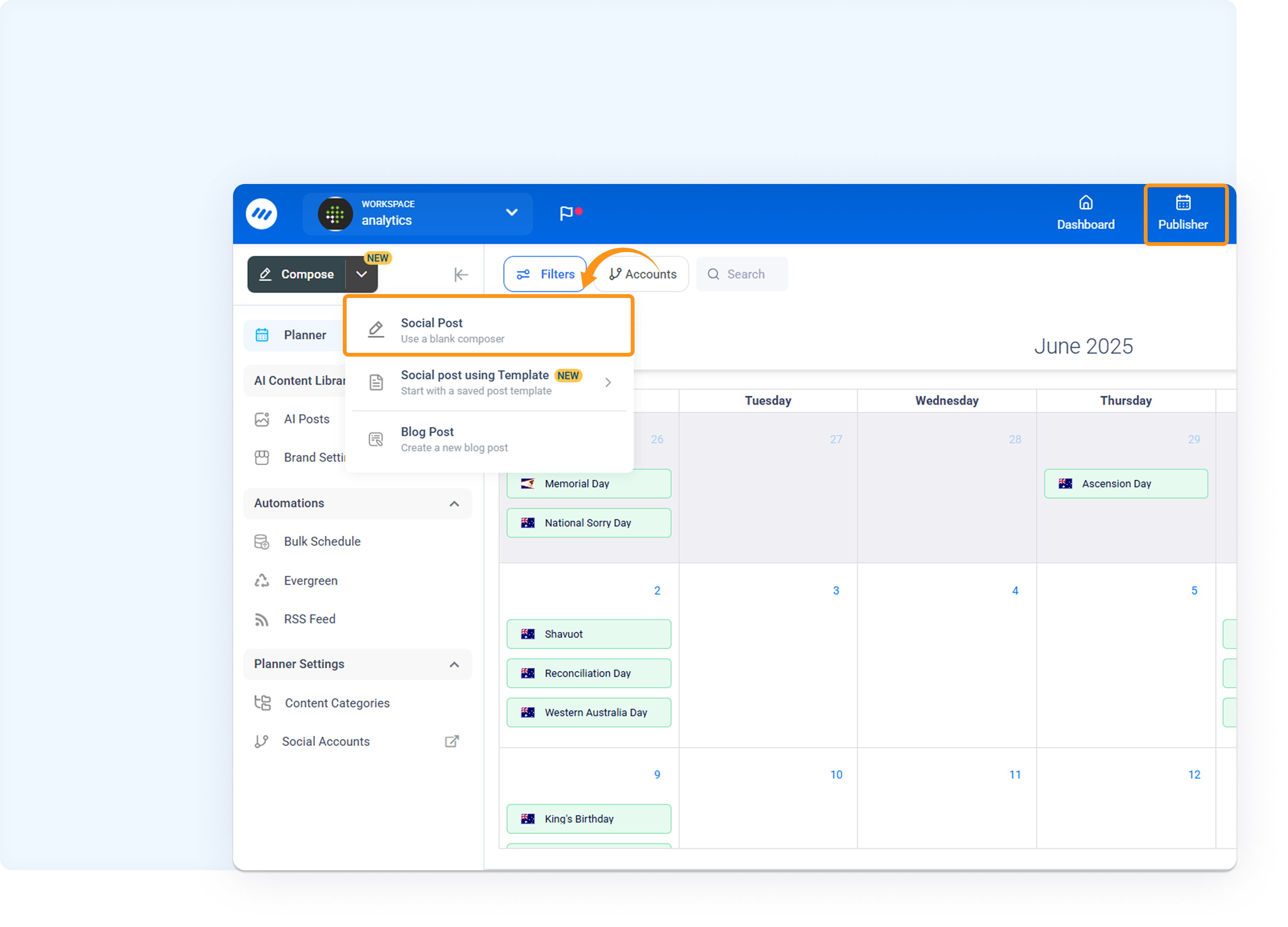Select date 3 in the calendar
1288x927 pixels.
pyautogui.click(x=836, y=591)
